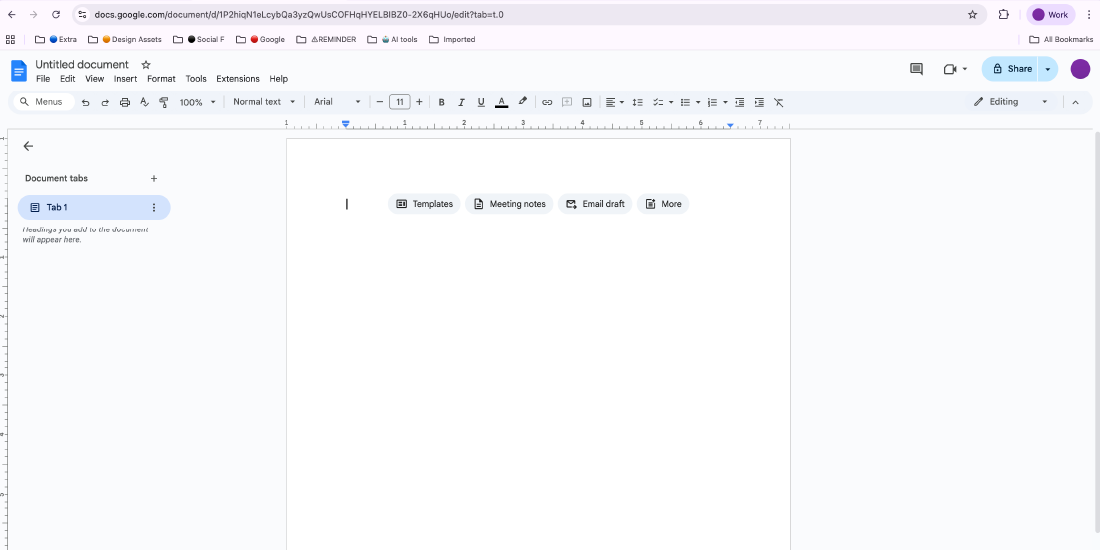This screenshot has width=1100, height=550.
Task: Click the insert image icon
Action: pyautogui.click(x=587, y=102)
